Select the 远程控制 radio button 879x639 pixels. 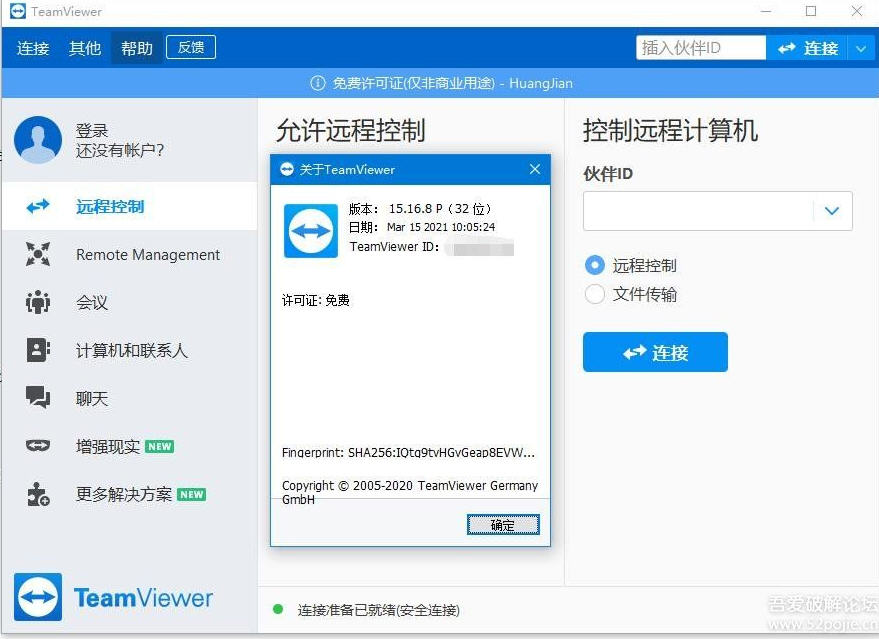coord(595,265)
